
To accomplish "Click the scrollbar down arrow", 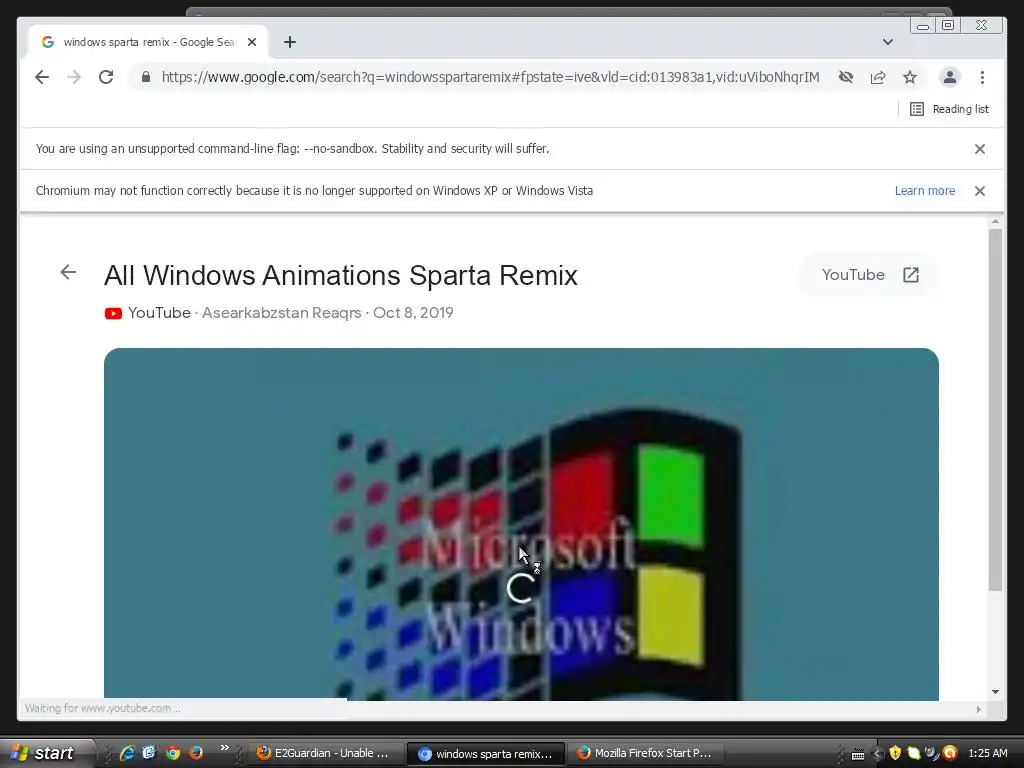I will click(x=995, y=692).
